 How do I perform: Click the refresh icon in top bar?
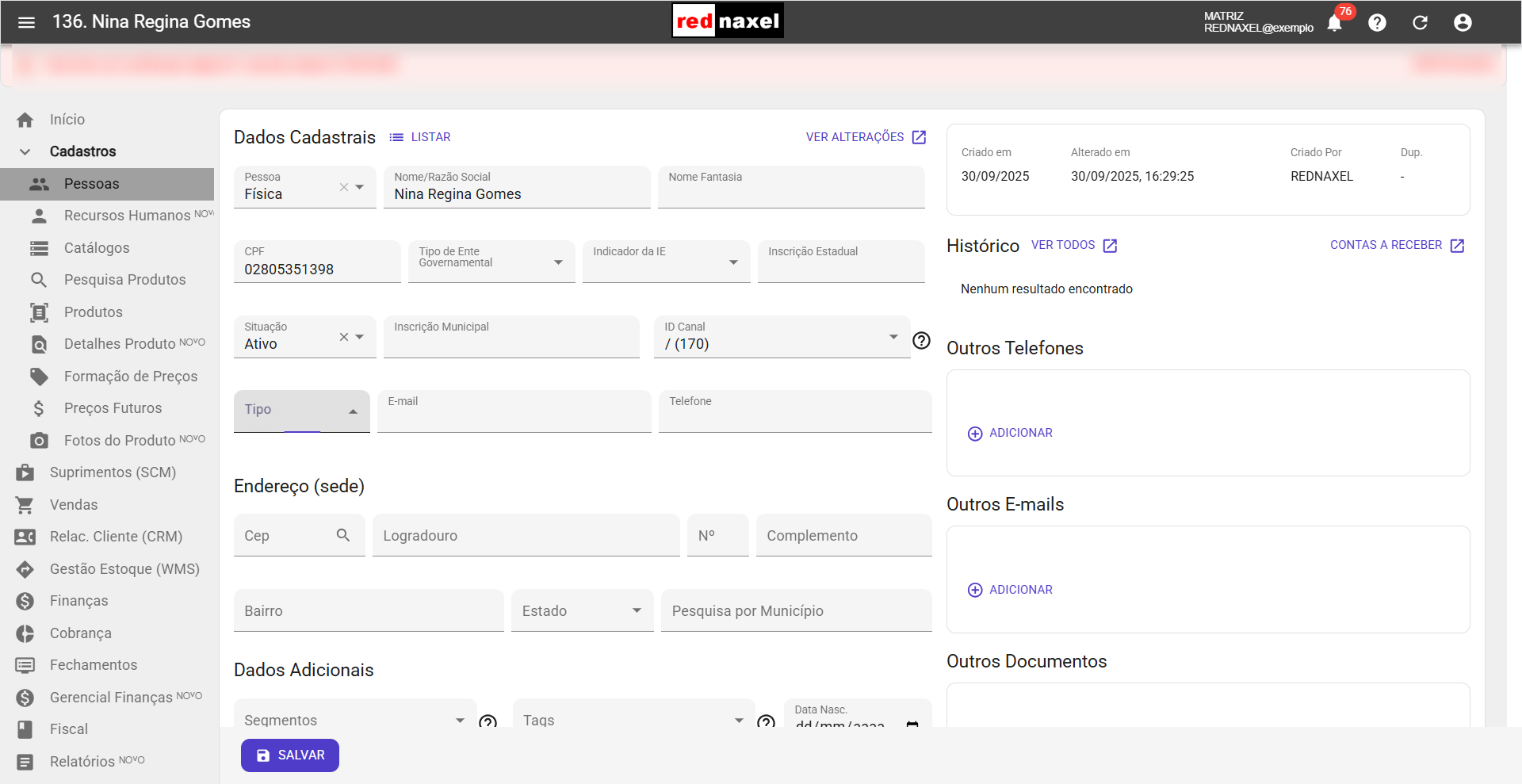1421,23
